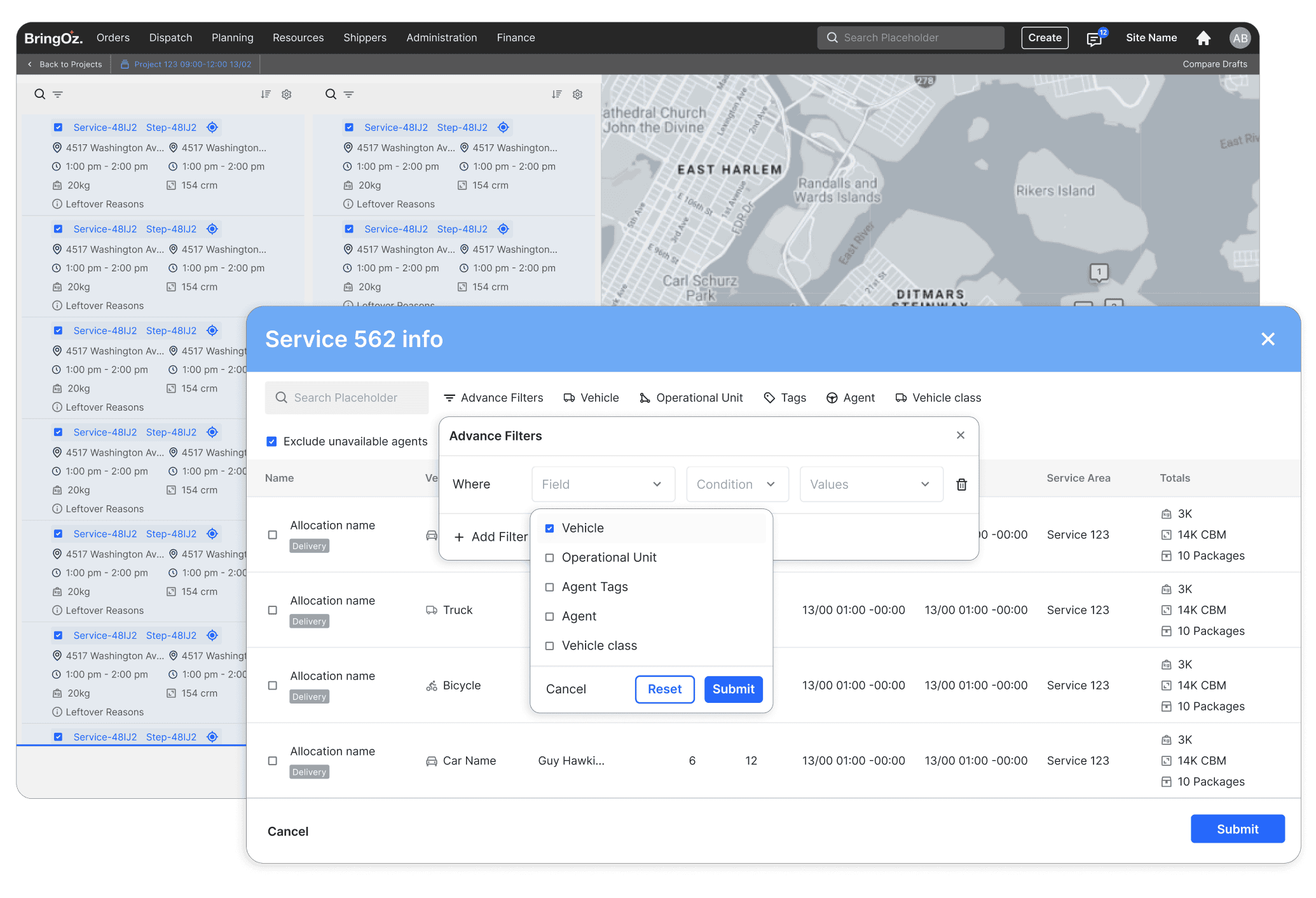Open the Tags filter in dialog toolbar
1316x898 pixels.
point(785,398)
